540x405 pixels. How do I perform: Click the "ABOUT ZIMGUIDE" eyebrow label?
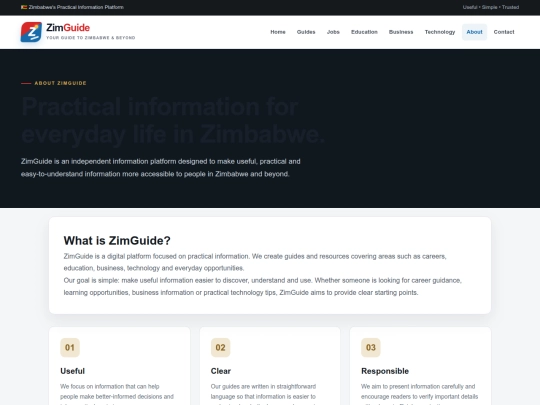(60, 83)
